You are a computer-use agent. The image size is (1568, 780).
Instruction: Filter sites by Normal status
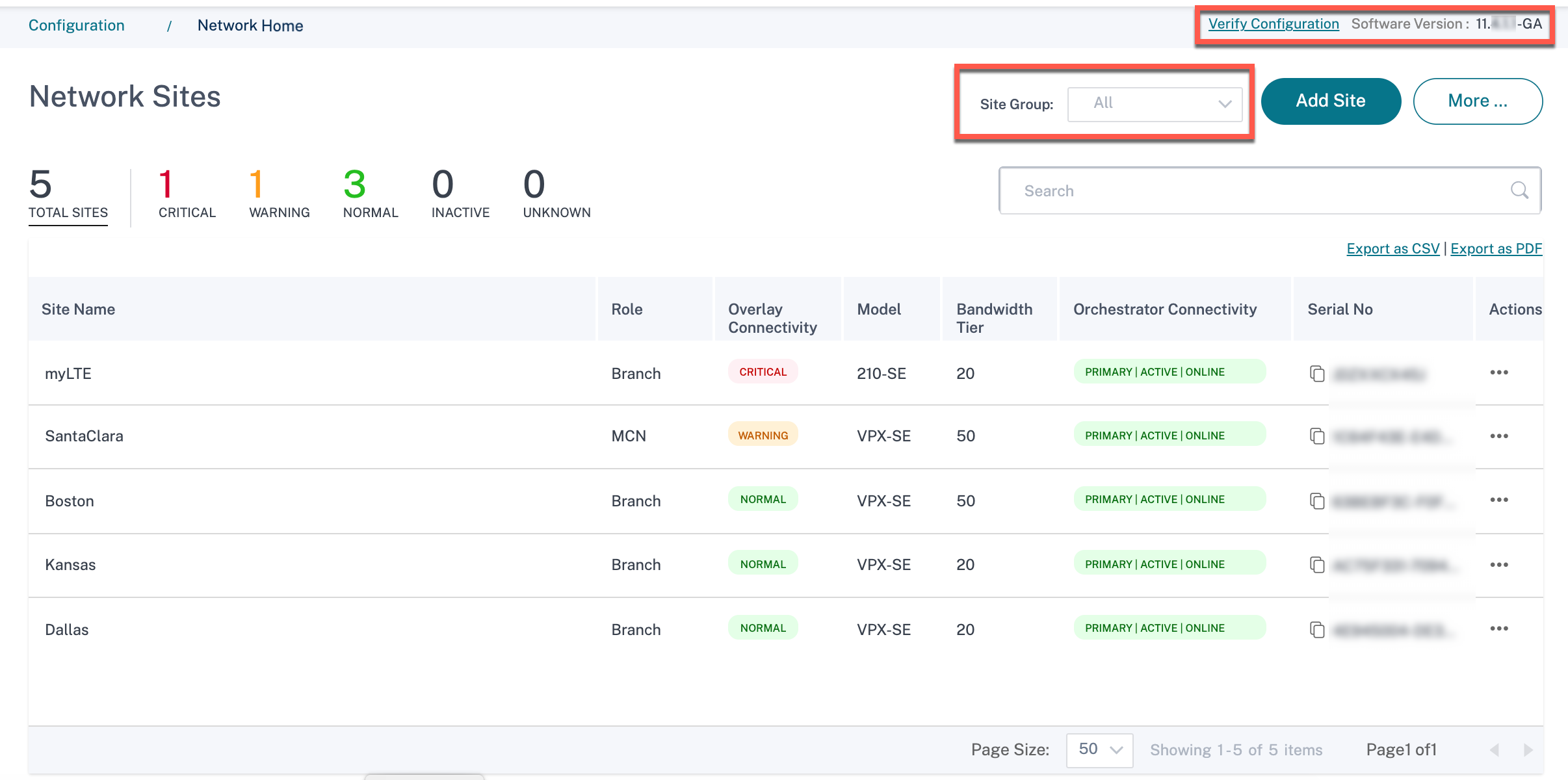[371, 194]
